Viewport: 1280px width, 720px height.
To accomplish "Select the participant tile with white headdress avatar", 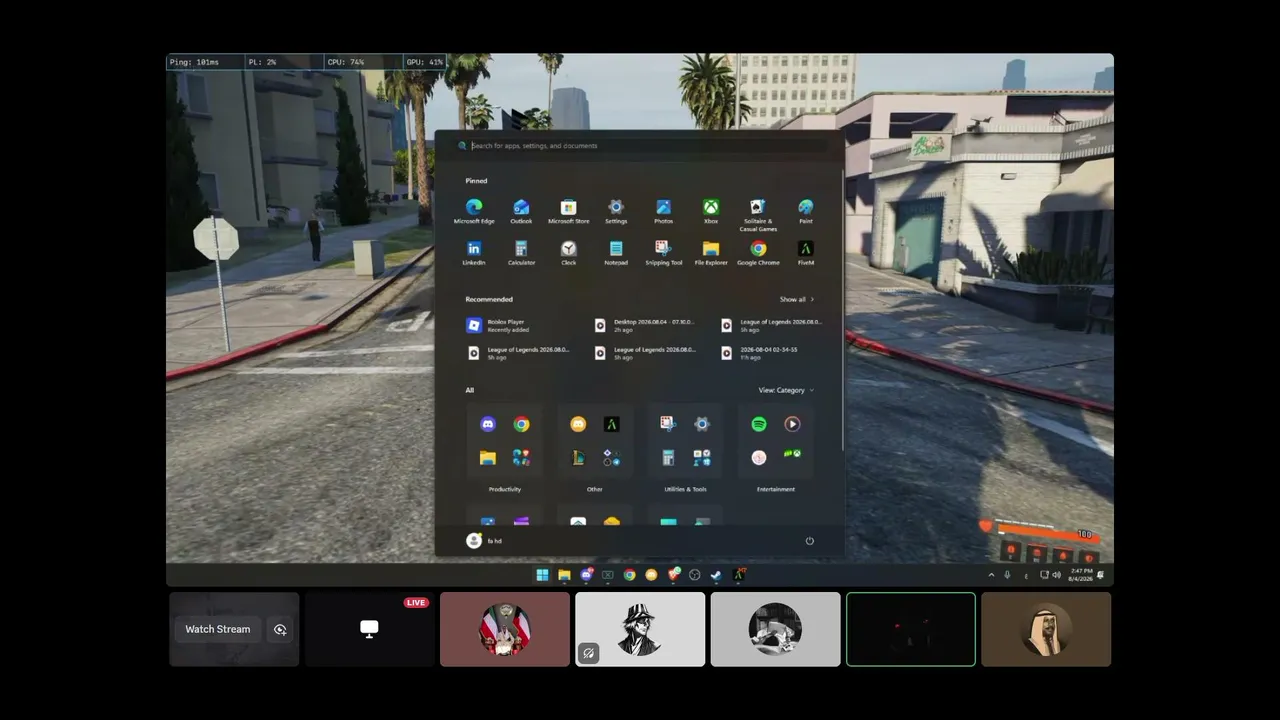I will point(1046,629).
